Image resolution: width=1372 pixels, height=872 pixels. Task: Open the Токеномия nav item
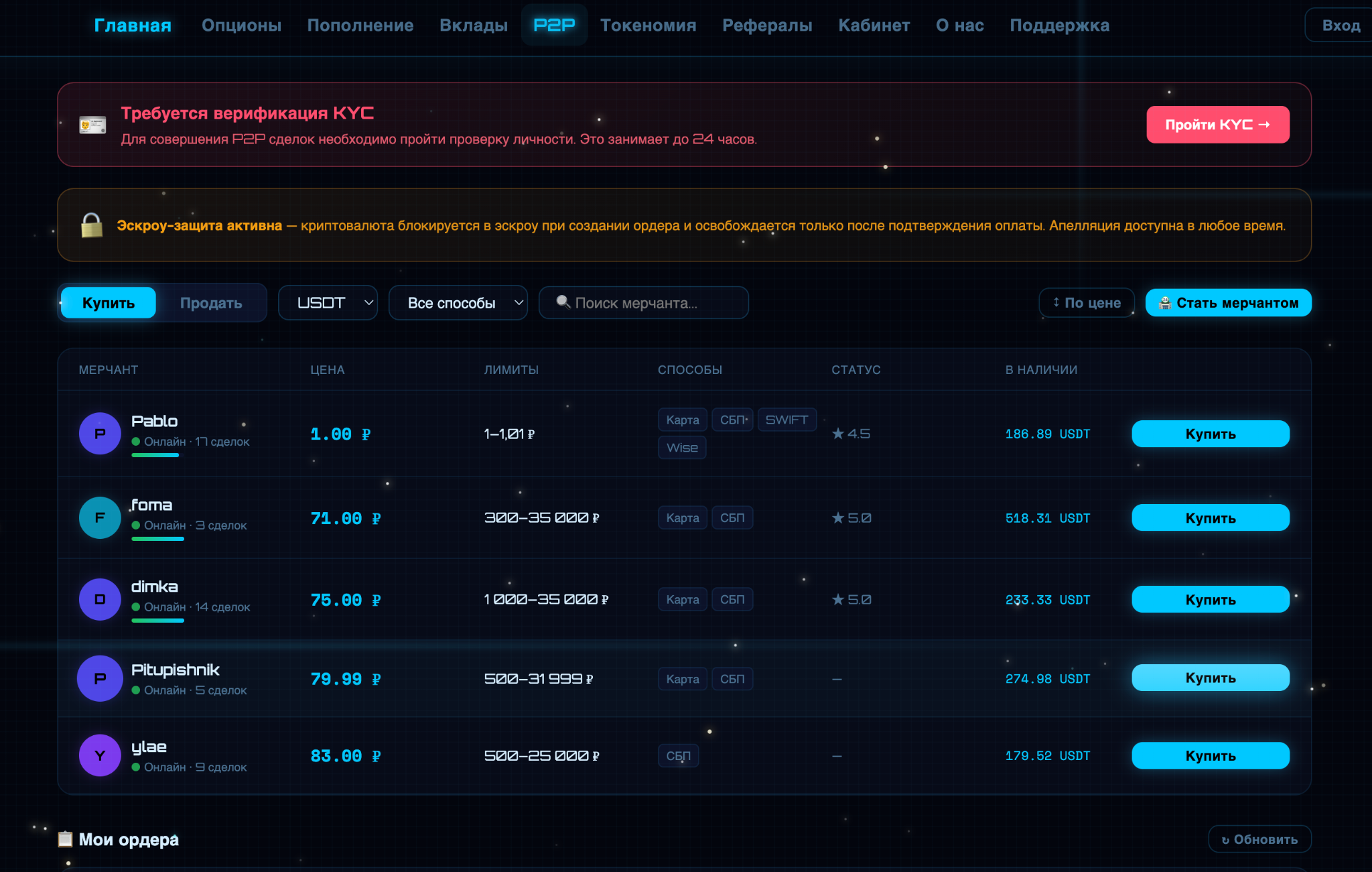click(648, 25)
